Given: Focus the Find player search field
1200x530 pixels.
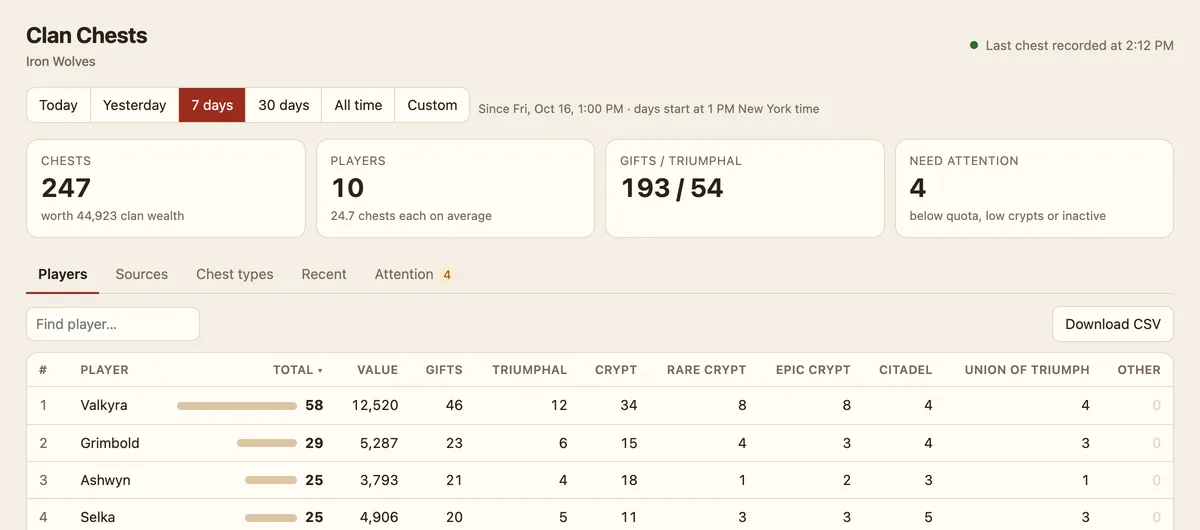Looking at the screenshot, I should coord(113,324).
